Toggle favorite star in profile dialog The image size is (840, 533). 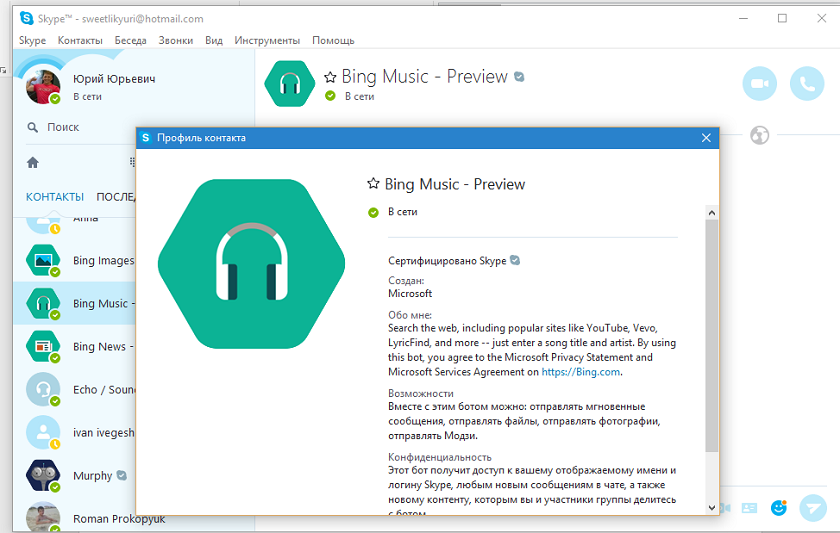pos(373,184)
